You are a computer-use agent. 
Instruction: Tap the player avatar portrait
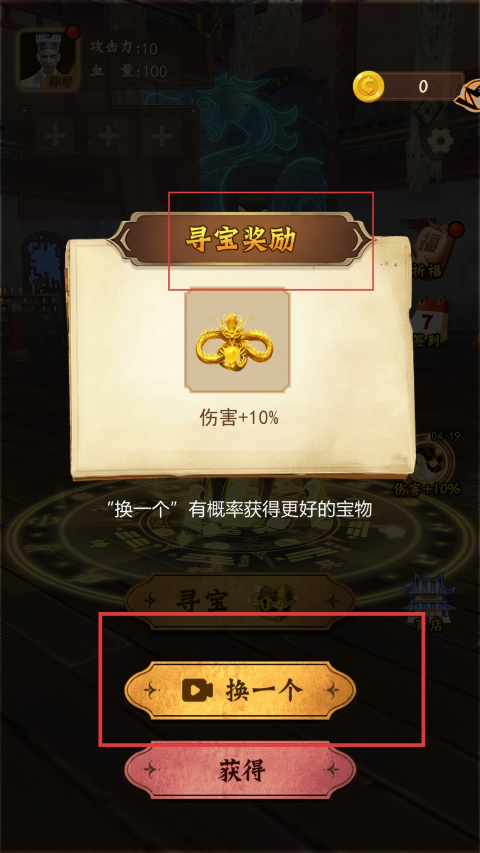click(50, 60)
